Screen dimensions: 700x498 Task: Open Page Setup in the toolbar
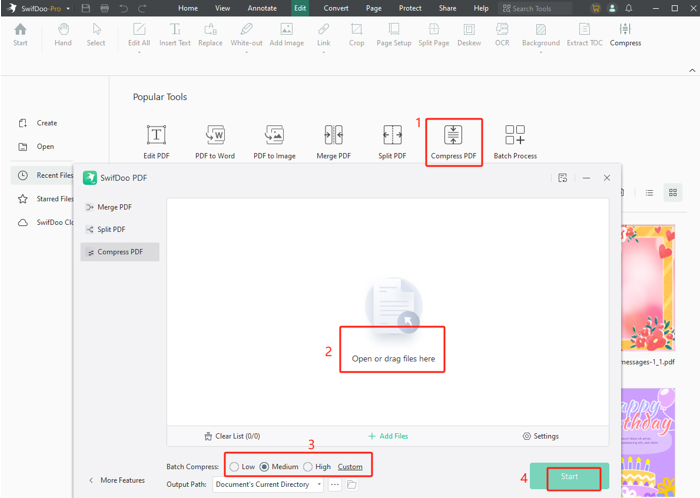[394, 35]
